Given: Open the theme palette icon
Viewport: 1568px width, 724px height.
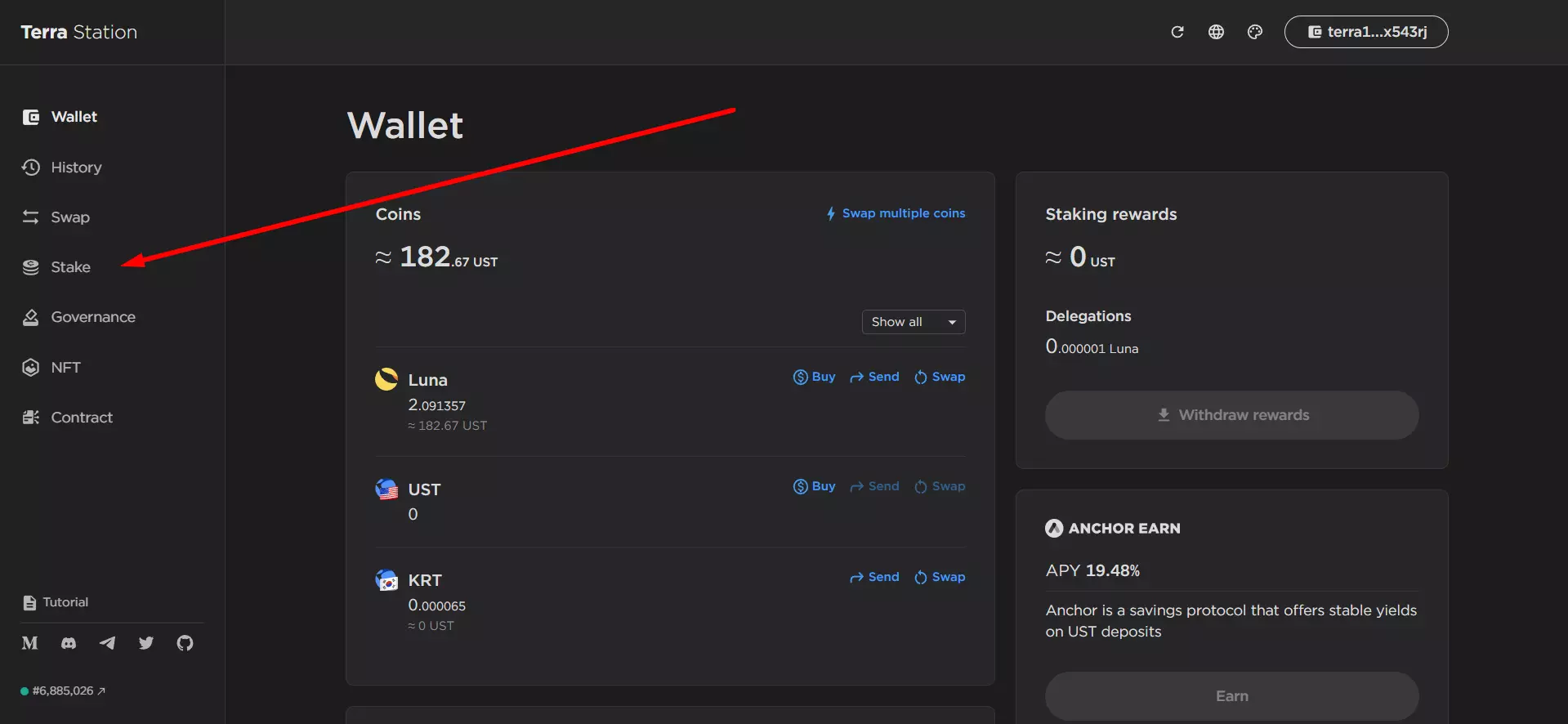Looking at the screenshot, I should pyautogui.click(x=1255, y=32).
